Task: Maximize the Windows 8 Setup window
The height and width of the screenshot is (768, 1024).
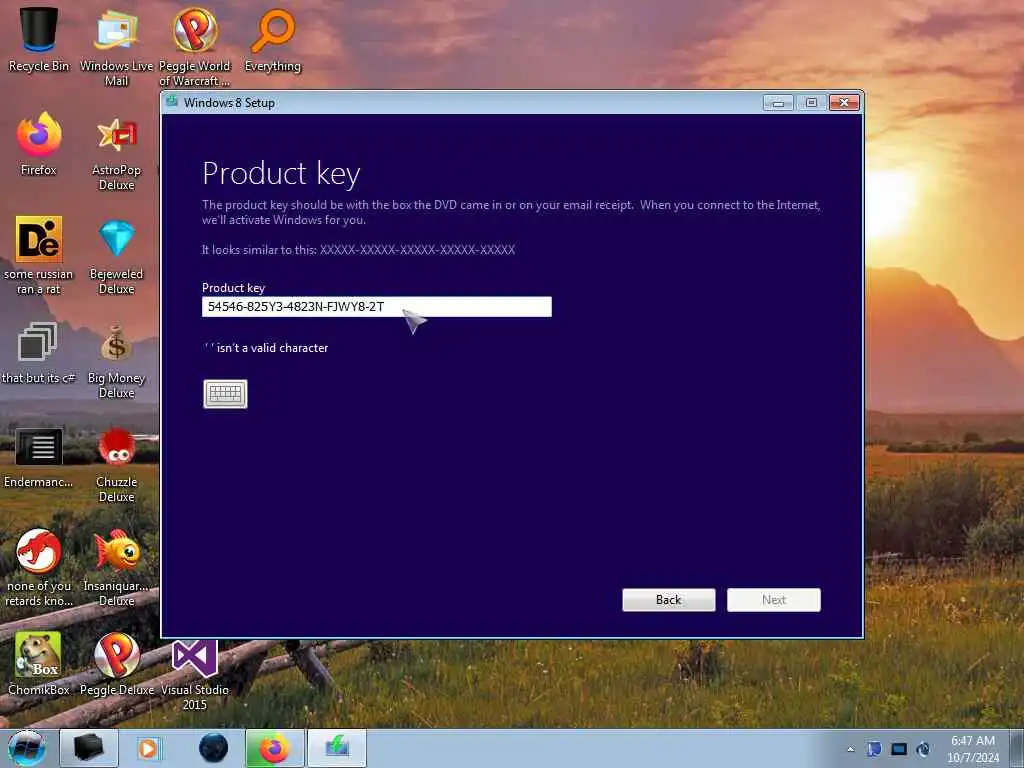Action: (811, 103)
